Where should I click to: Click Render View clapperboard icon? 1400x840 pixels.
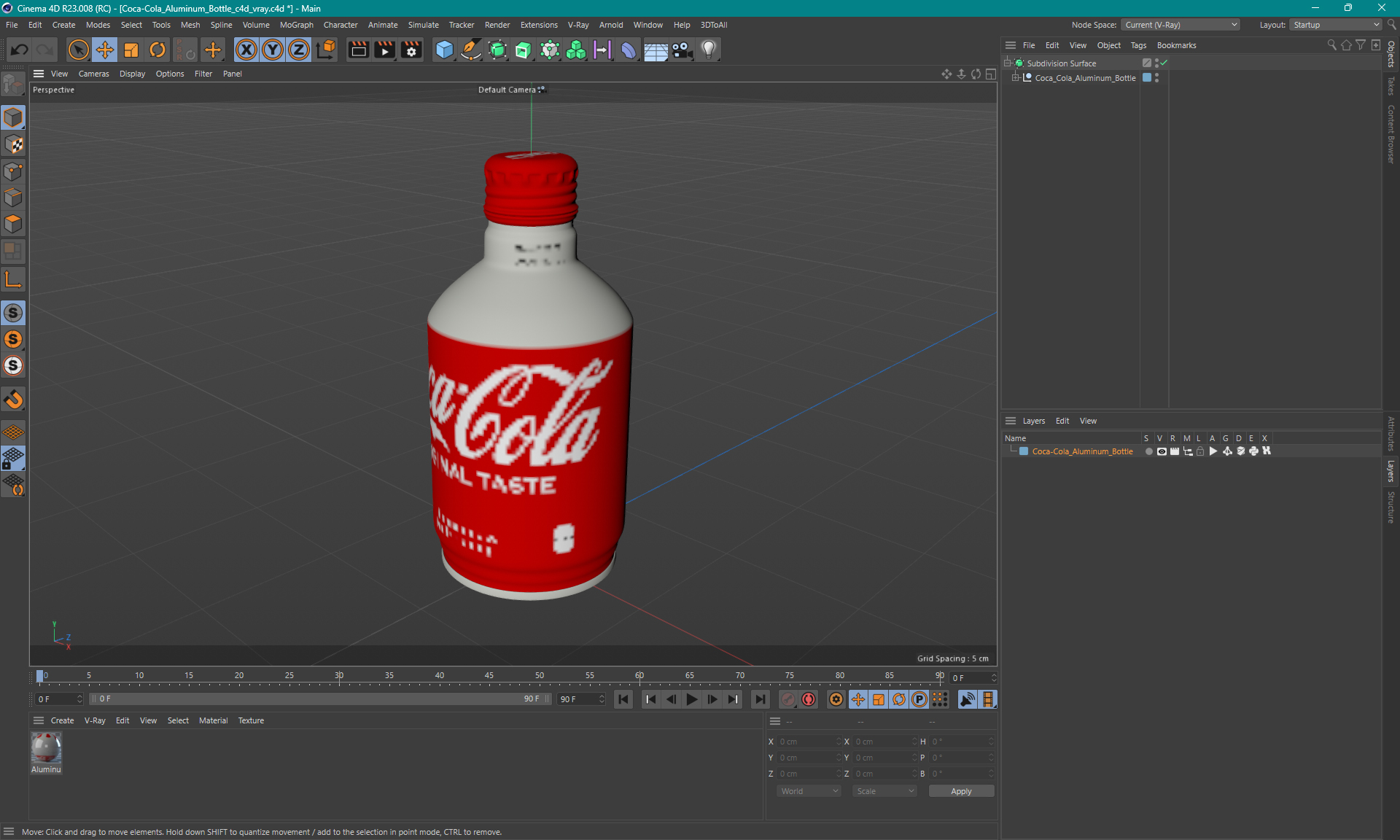pyautogui.click(x=358, y=50)
